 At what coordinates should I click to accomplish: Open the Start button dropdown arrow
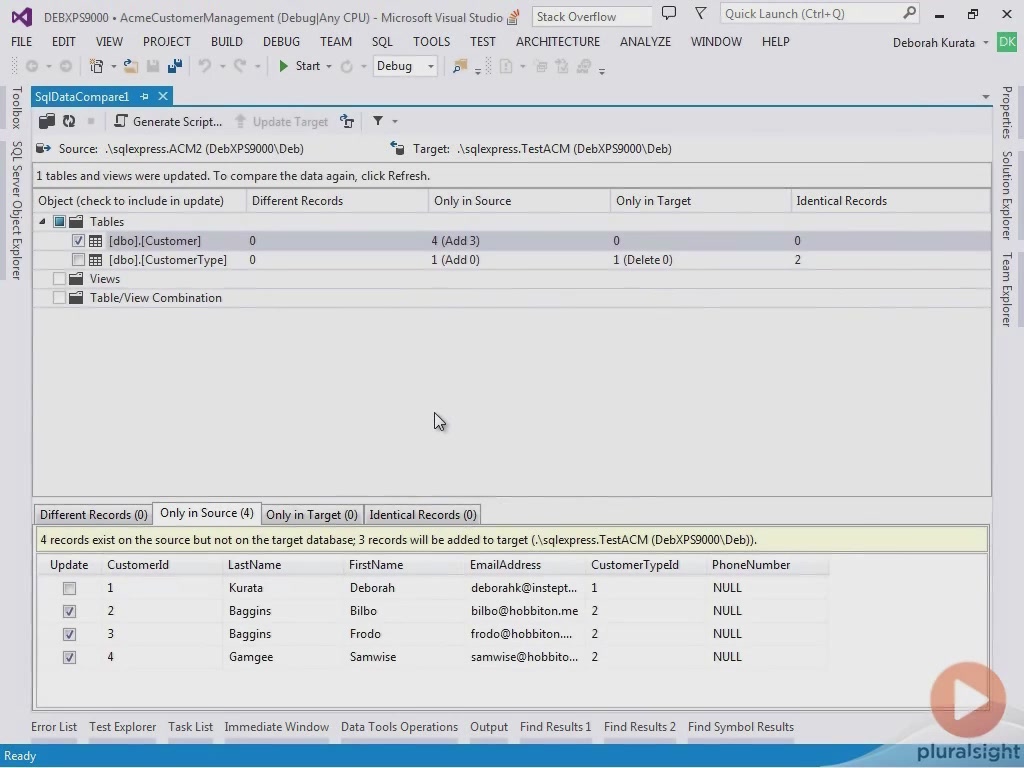(x=329, y=67)
